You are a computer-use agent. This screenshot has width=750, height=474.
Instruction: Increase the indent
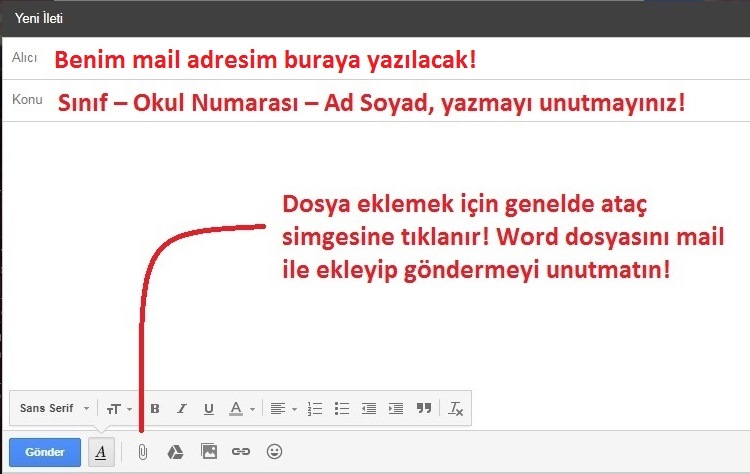[396, 409]
